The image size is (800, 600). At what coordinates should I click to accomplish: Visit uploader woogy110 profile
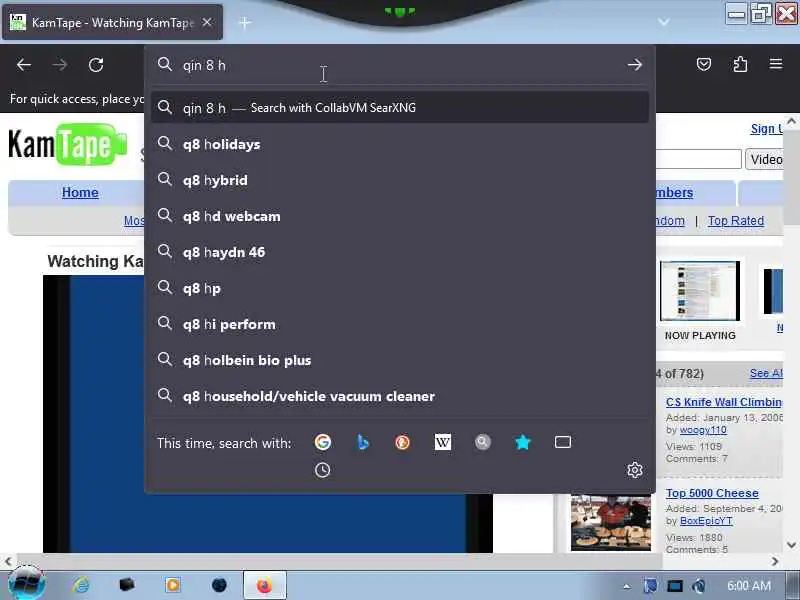click(x=703, y=430)
